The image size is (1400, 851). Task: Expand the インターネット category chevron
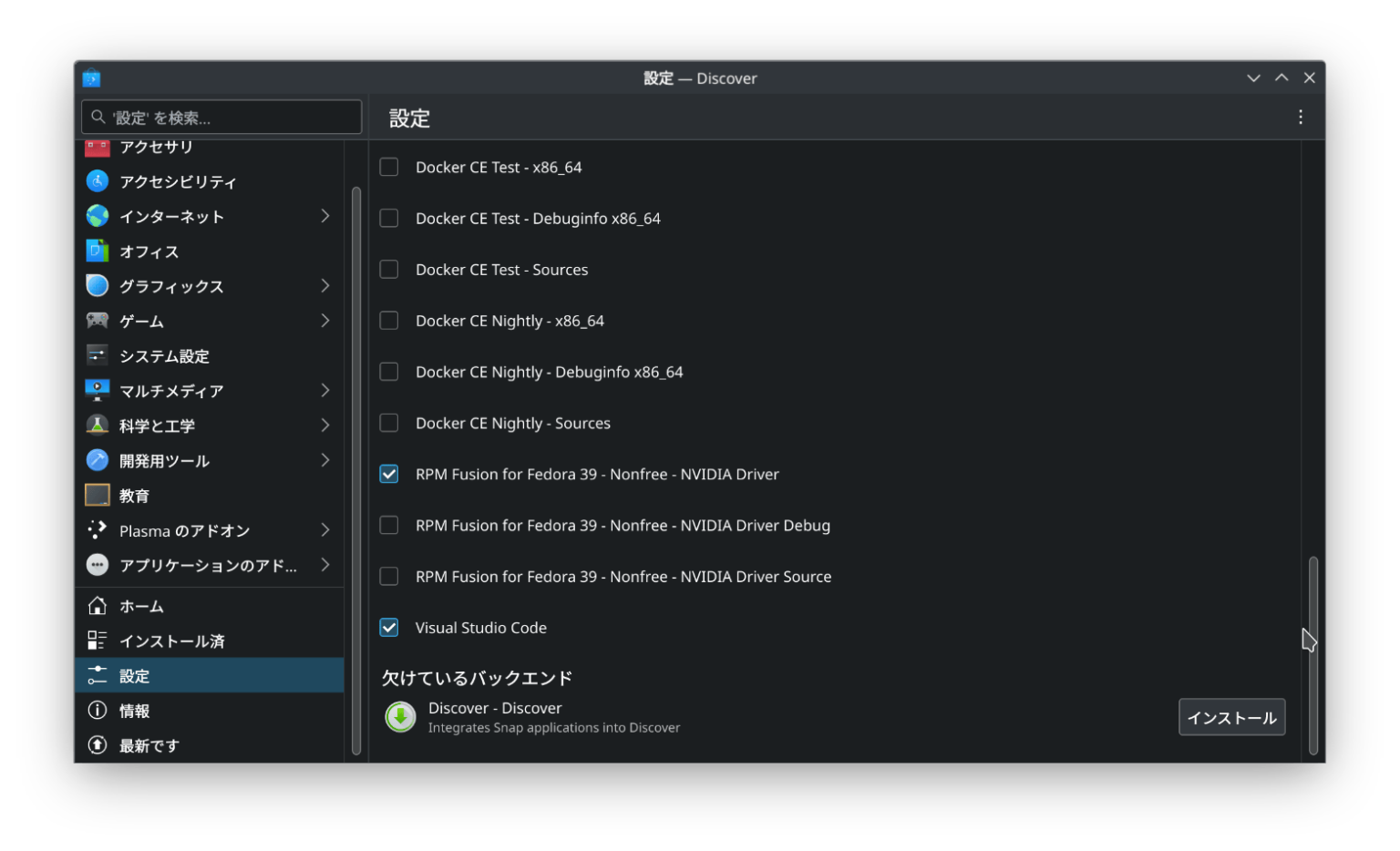(x=325, y=216)
